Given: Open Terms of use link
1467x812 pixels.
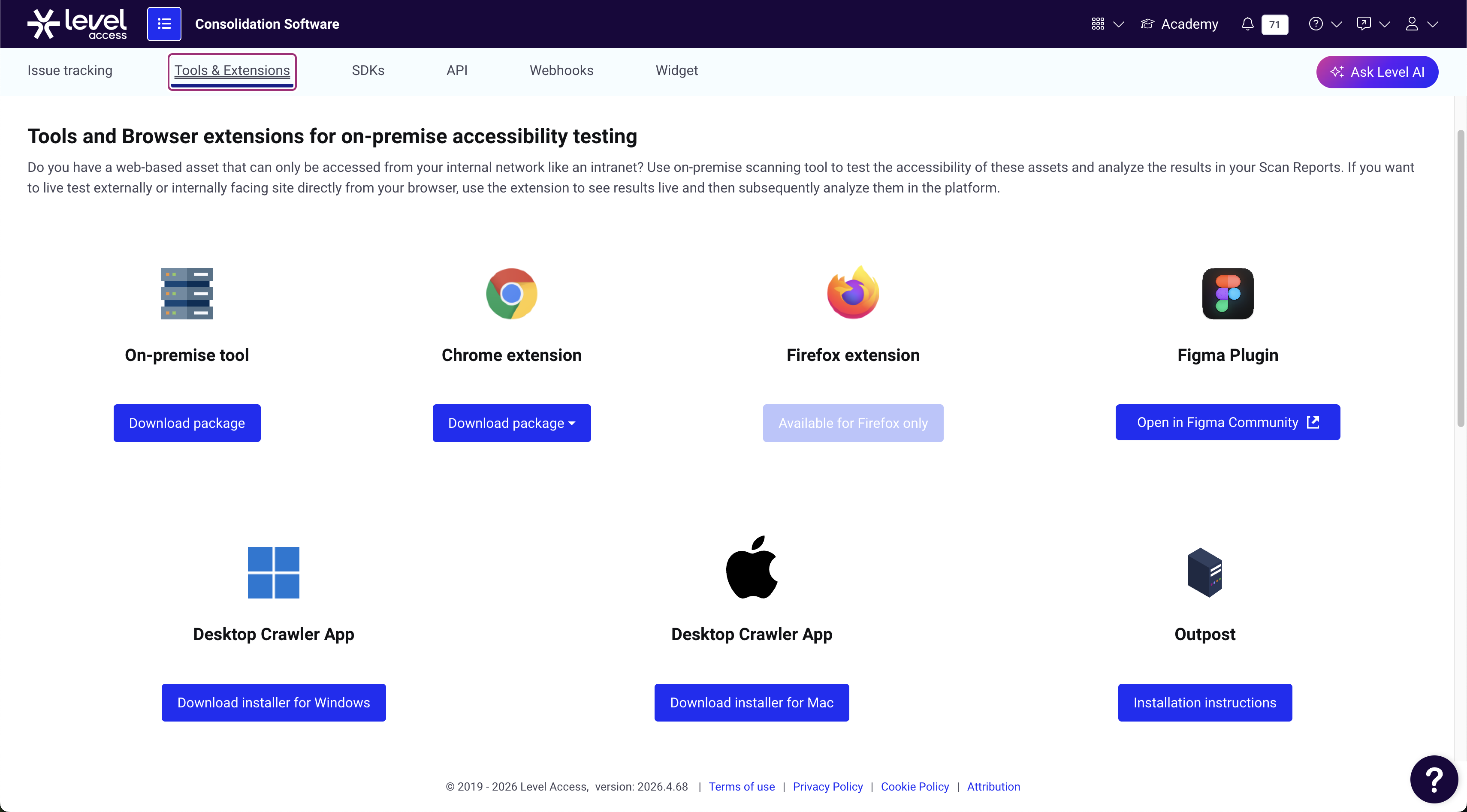Looking at the screenshot, I should (x=742, y=787).
